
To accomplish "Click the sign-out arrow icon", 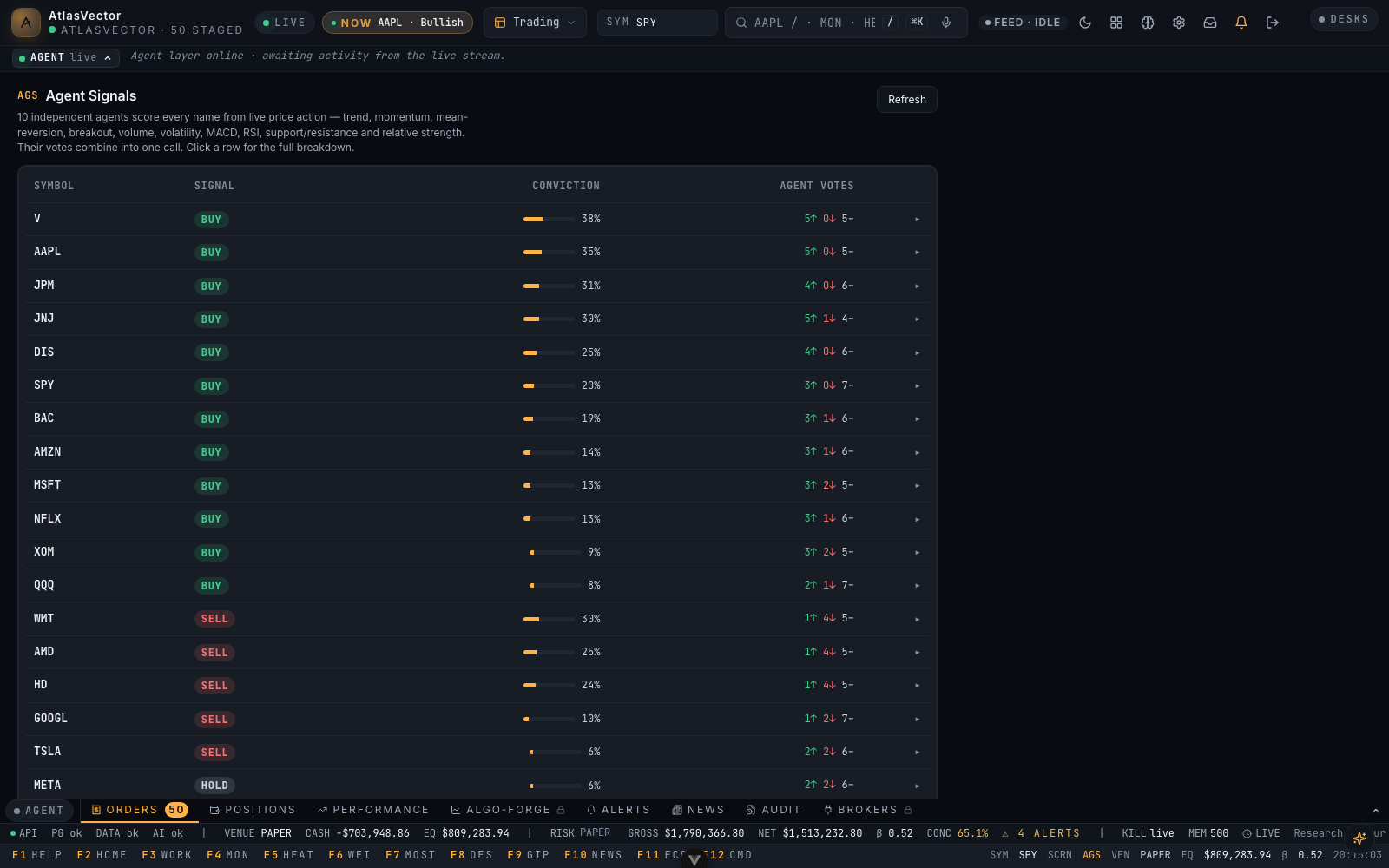I will coord(1273,23).
